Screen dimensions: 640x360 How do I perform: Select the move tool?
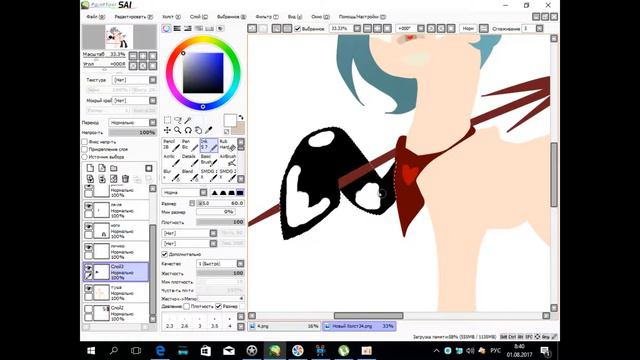click(167, 130)
